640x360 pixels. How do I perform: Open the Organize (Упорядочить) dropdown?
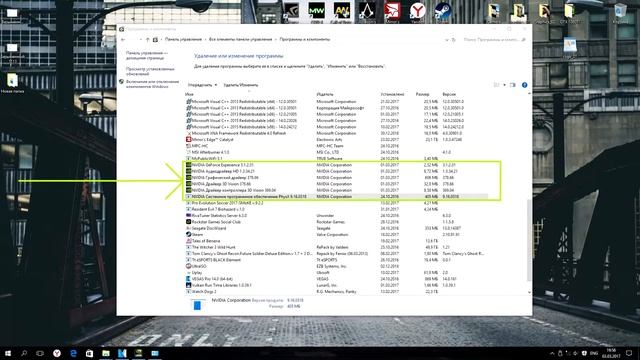tap(202, 85)
